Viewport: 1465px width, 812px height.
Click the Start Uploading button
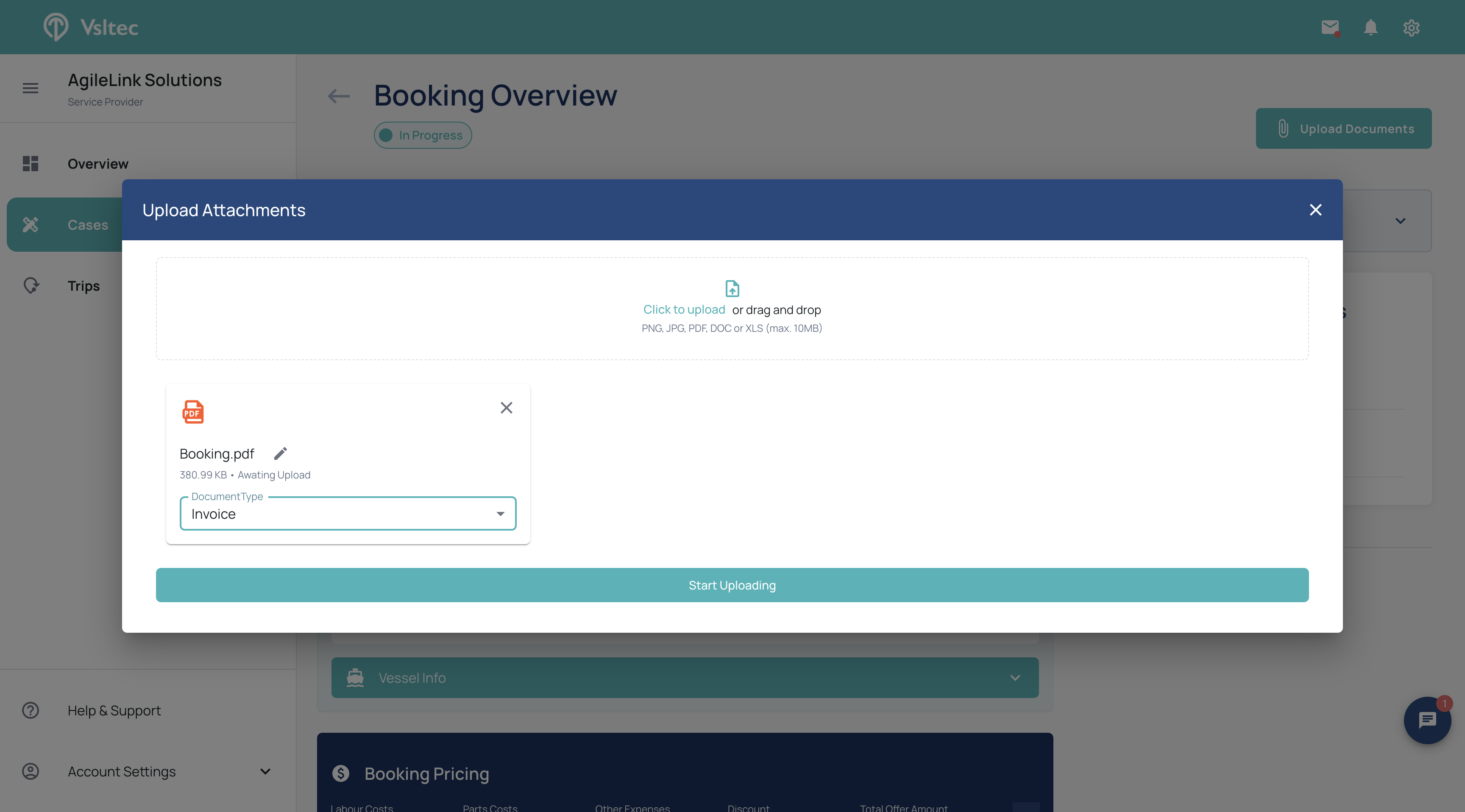pos(732,585)
